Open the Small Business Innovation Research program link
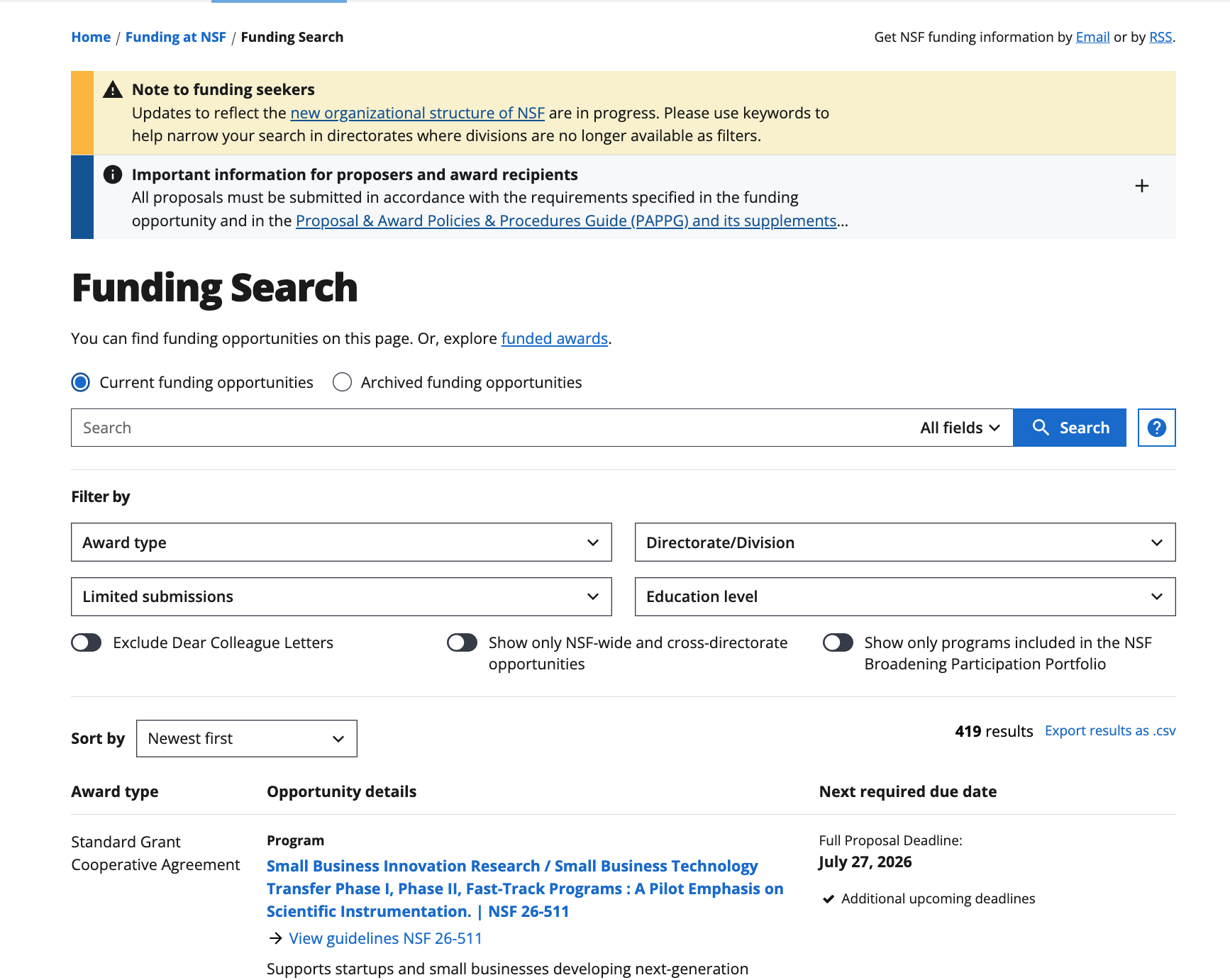Image resolution: width=1230 pixels, height=980 pixels. pyautogui.click(x=525, y=889)
